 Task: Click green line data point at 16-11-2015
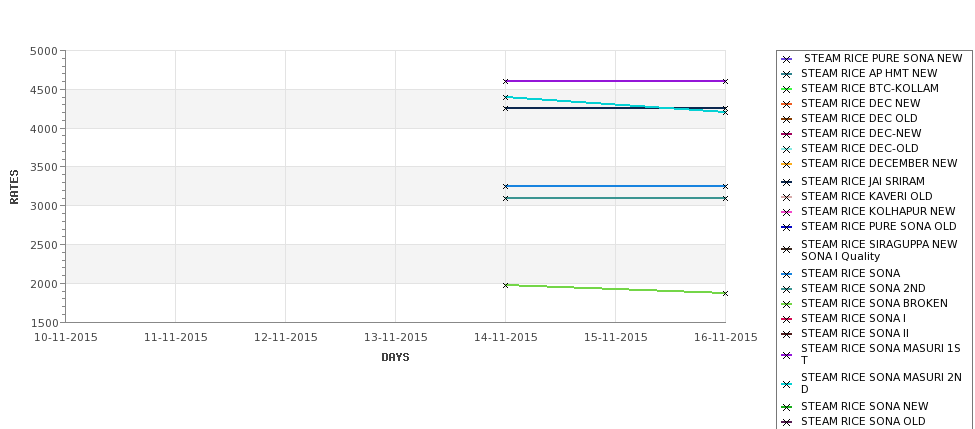click(725, 293)
